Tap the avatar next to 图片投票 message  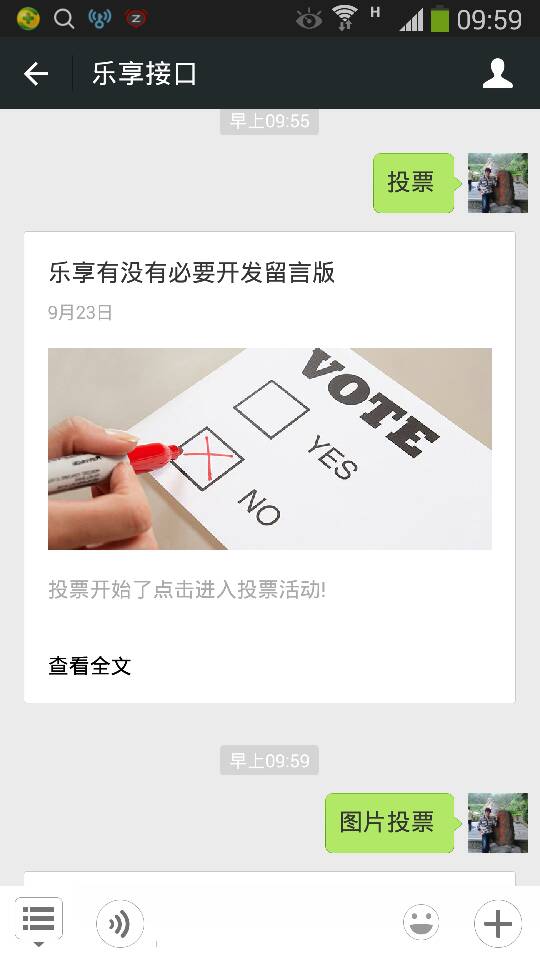(498, 822)
